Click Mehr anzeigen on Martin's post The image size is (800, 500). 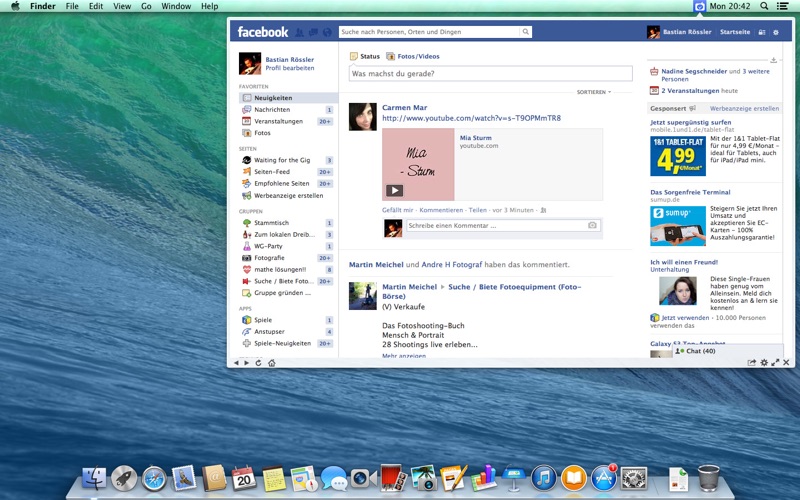tap(404, 356)
